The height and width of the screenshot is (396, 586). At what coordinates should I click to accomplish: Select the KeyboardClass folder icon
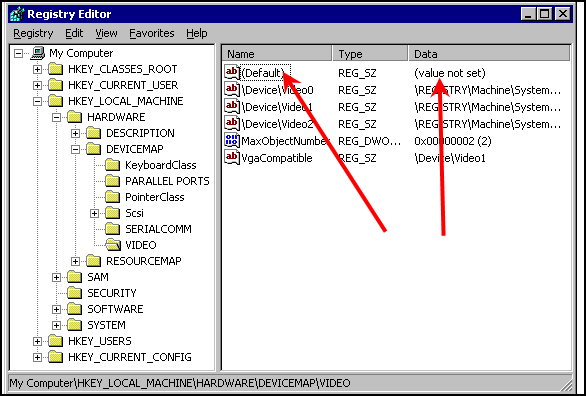pyautogui.click(x=112, y=165)
